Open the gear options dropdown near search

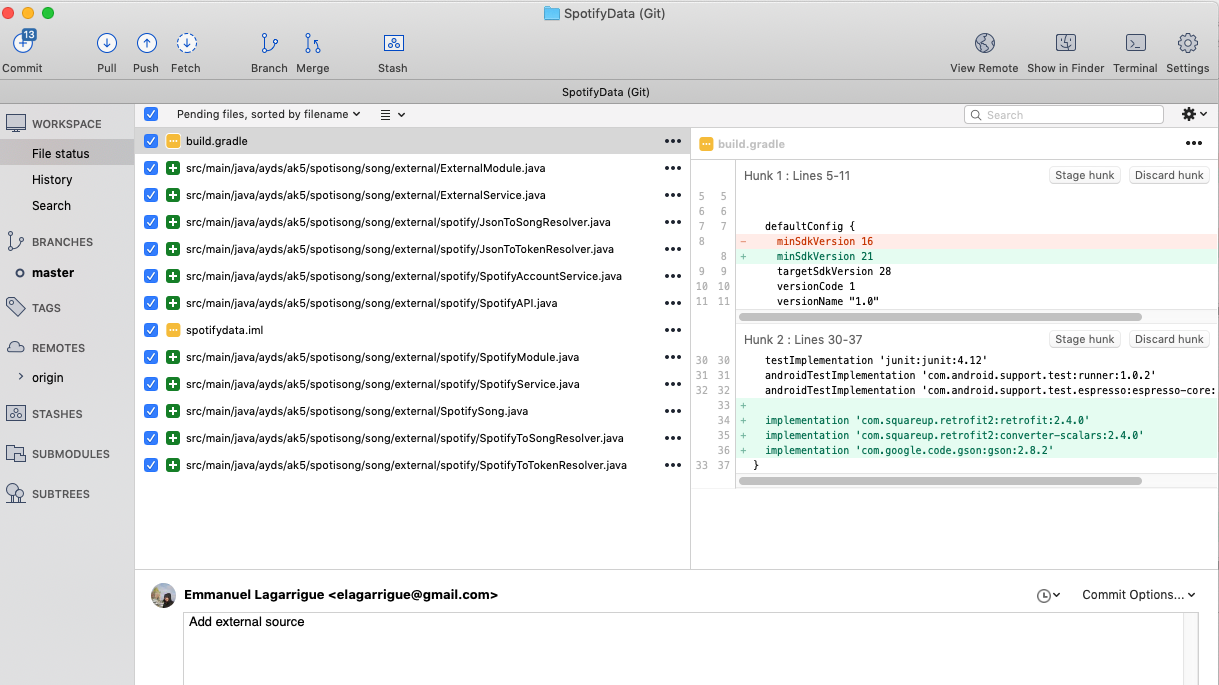coord(1194,114)
